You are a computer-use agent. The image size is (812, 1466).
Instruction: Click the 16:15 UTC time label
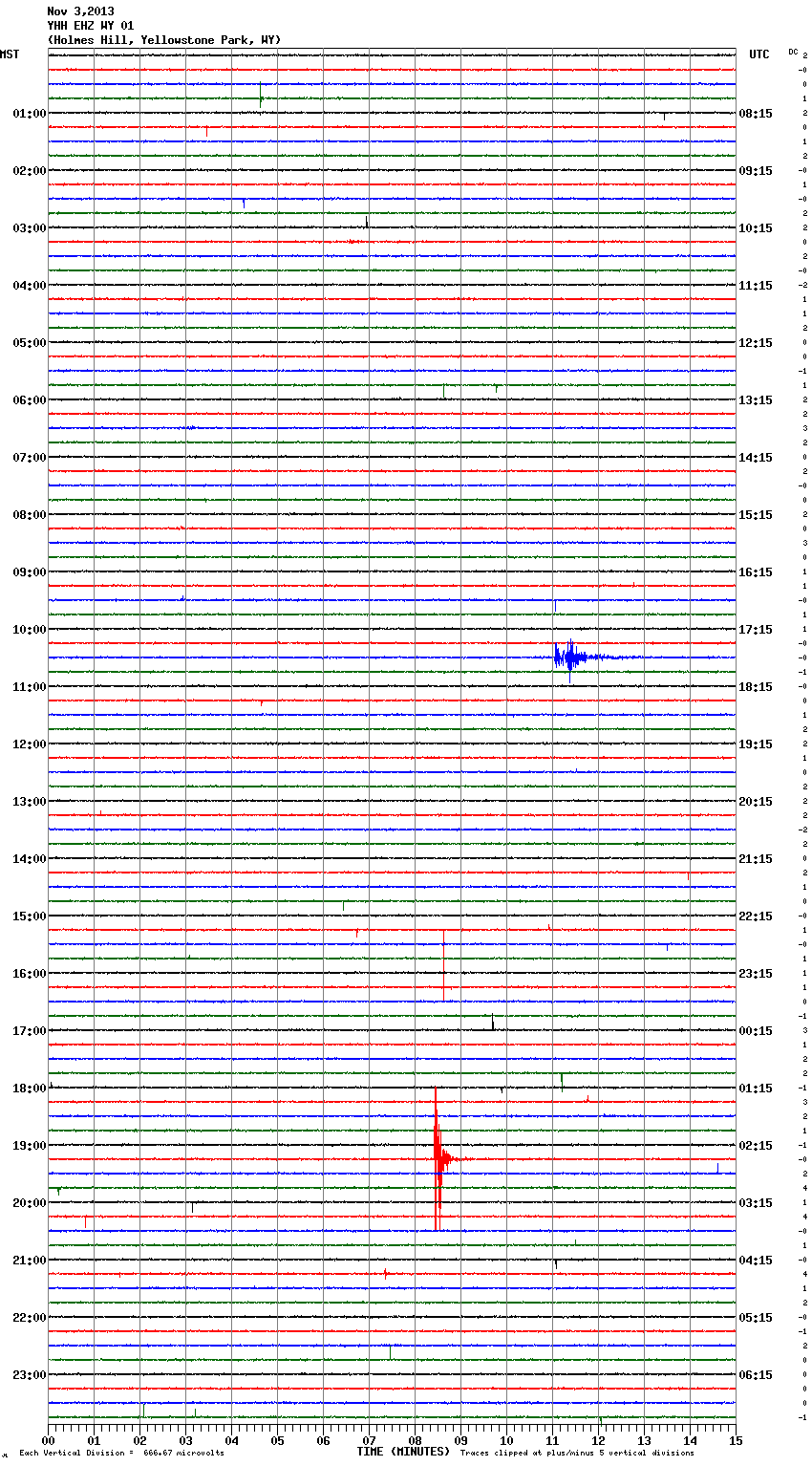click(756, 572)
